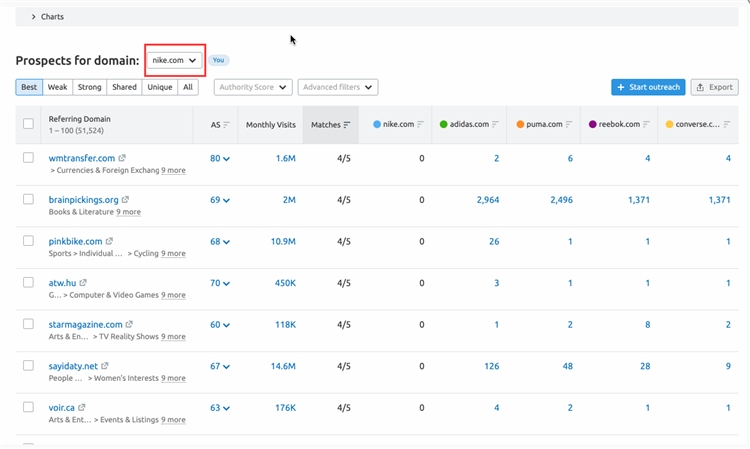Select the Strong prospects tab
Viewport: 750px width, 449px height.
tap(89, 87)
